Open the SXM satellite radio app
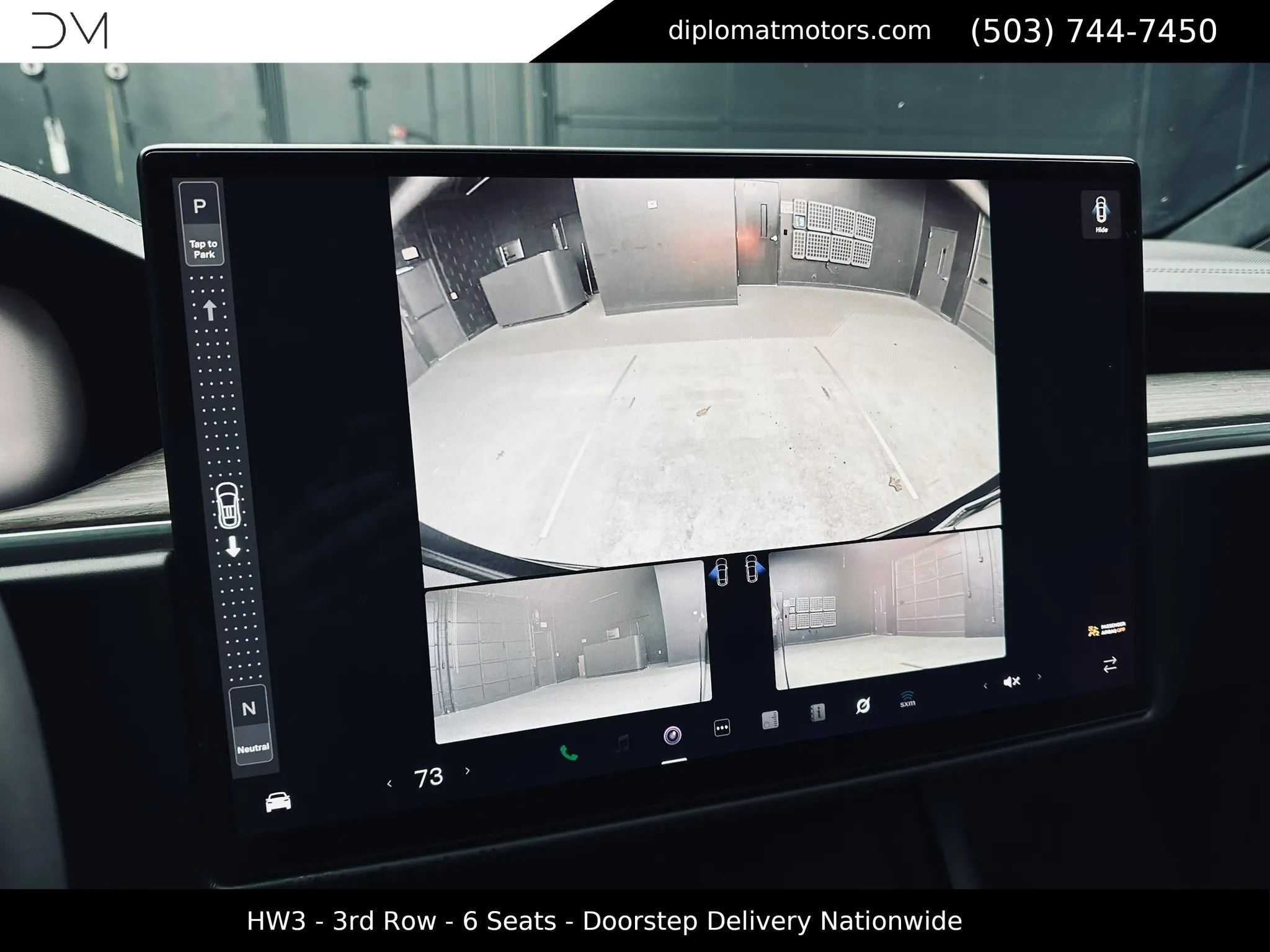The image size is (1270, 952). pyautogui.click(x=907, y=699)
